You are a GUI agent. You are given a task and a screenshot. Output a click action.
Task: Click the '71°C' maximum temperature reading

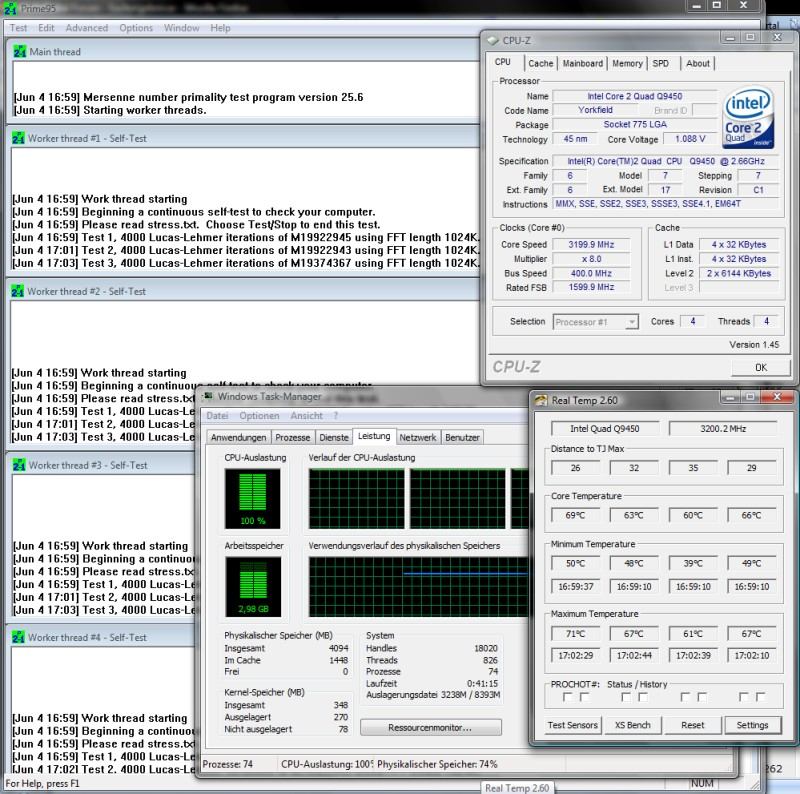(576, 634)
